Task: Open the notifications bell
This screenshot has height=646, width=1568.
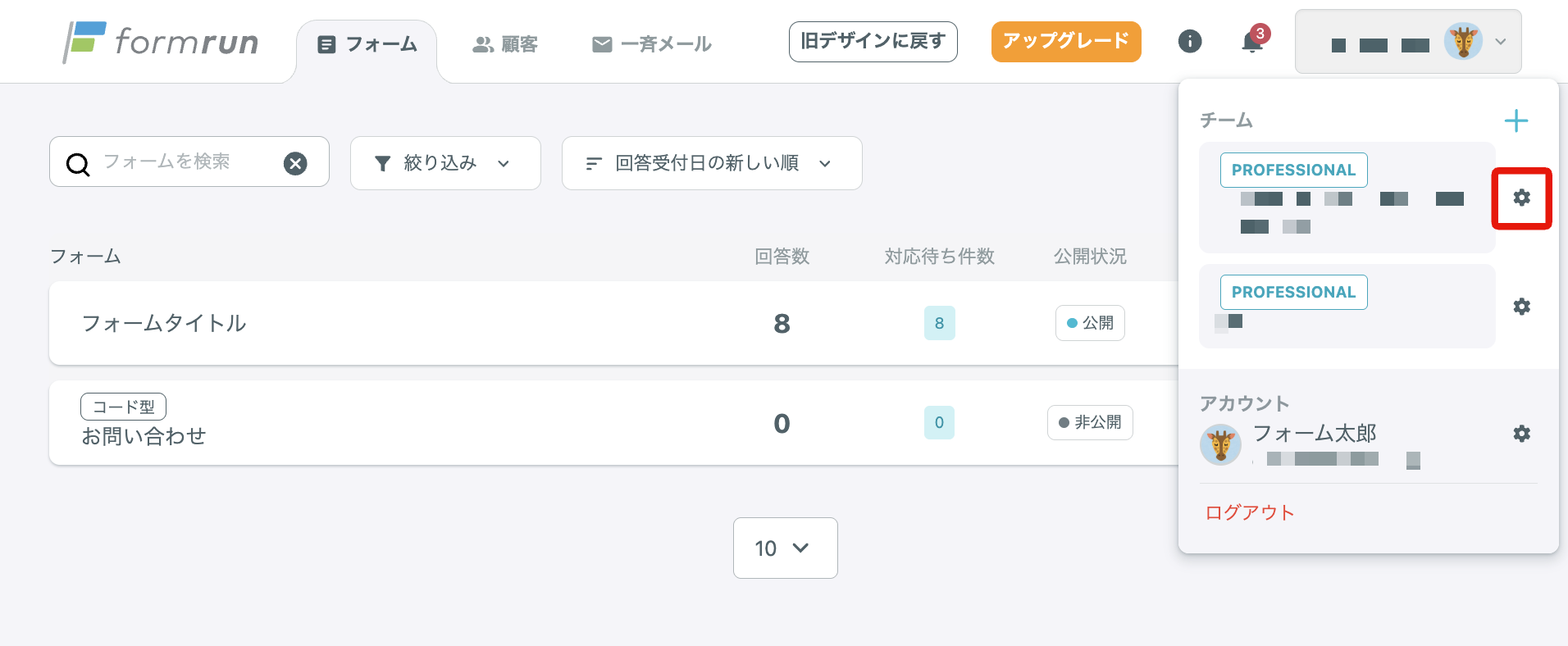Action: coord(1252,41)
